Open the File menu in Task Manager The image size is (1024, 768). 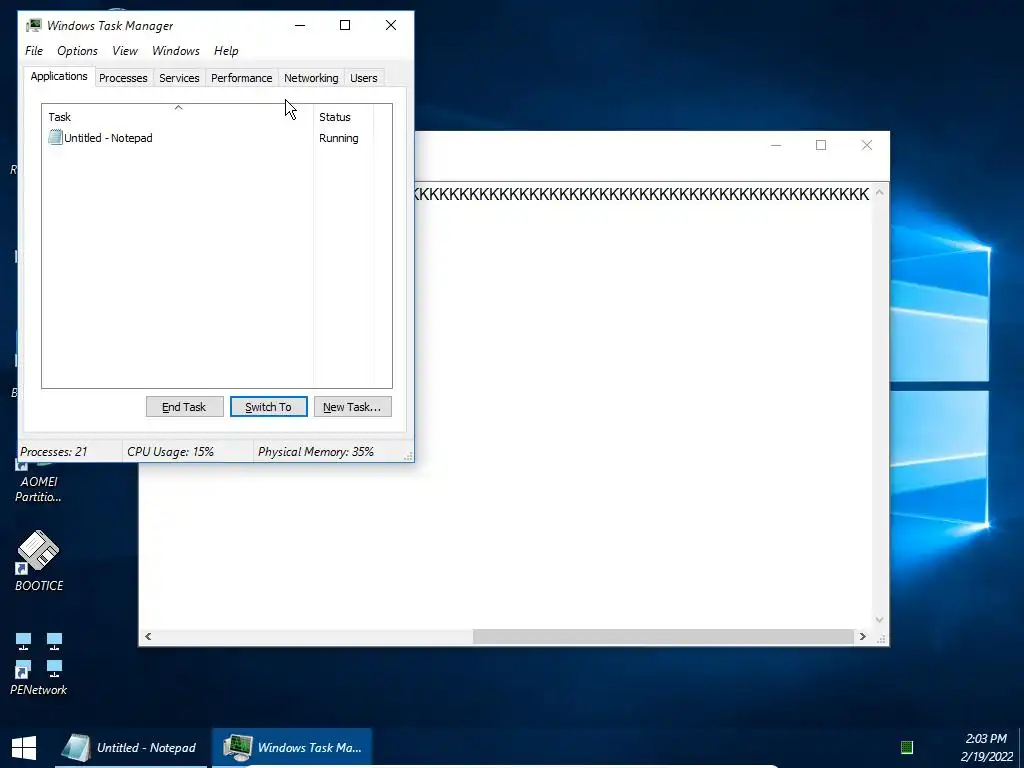click(34, 51)
